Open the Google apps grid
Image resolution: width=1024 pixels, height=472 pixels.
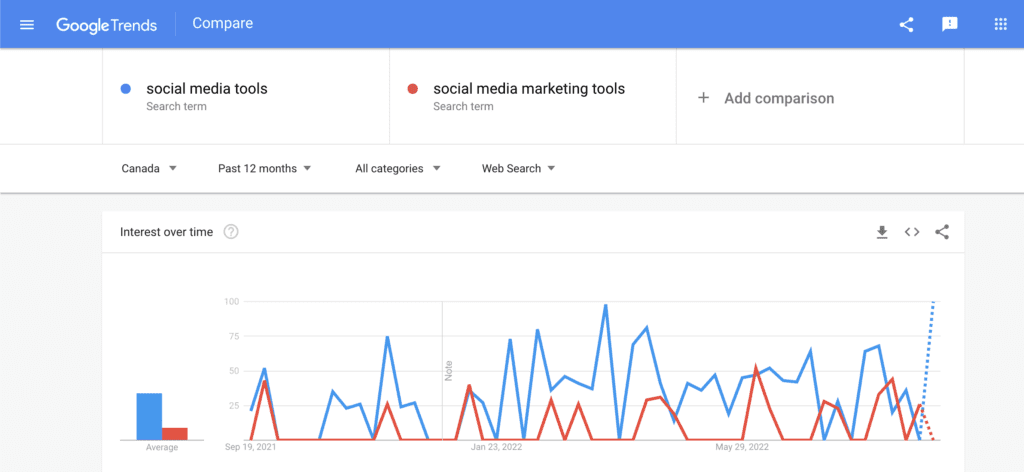click(1000, 24)
